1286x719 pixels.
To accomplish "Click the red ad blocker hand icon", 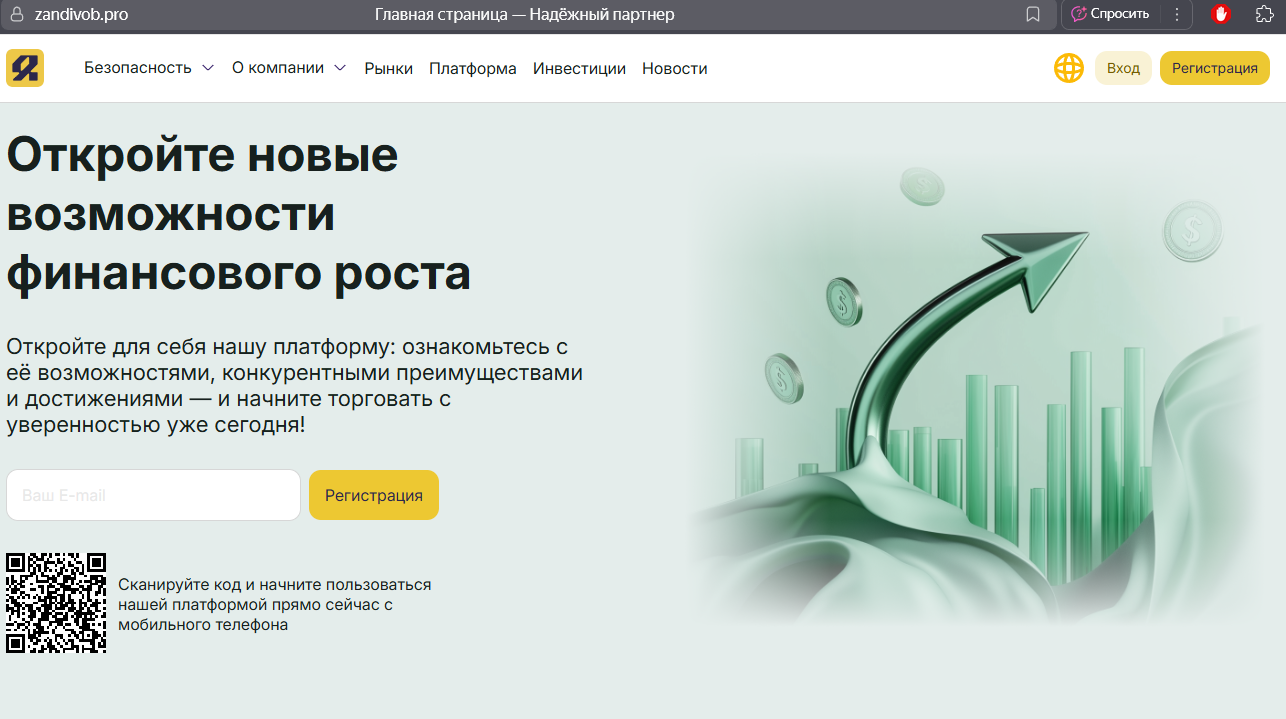I will pyautogui.click(x=1221, y=14).
